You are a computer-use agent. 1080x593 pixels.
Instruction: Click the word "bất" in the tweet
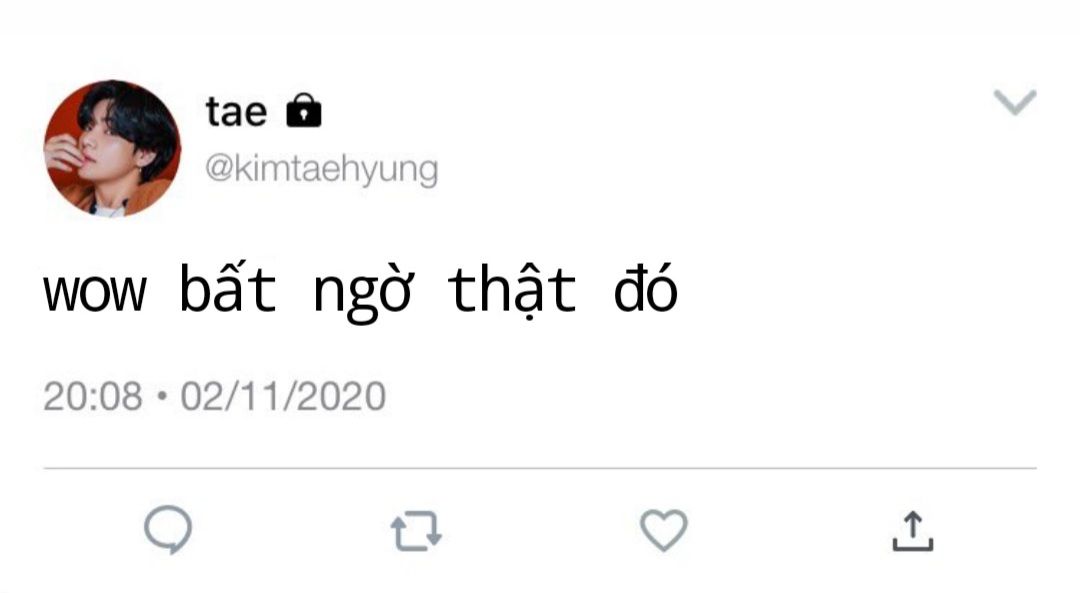(x=228, y=290)
